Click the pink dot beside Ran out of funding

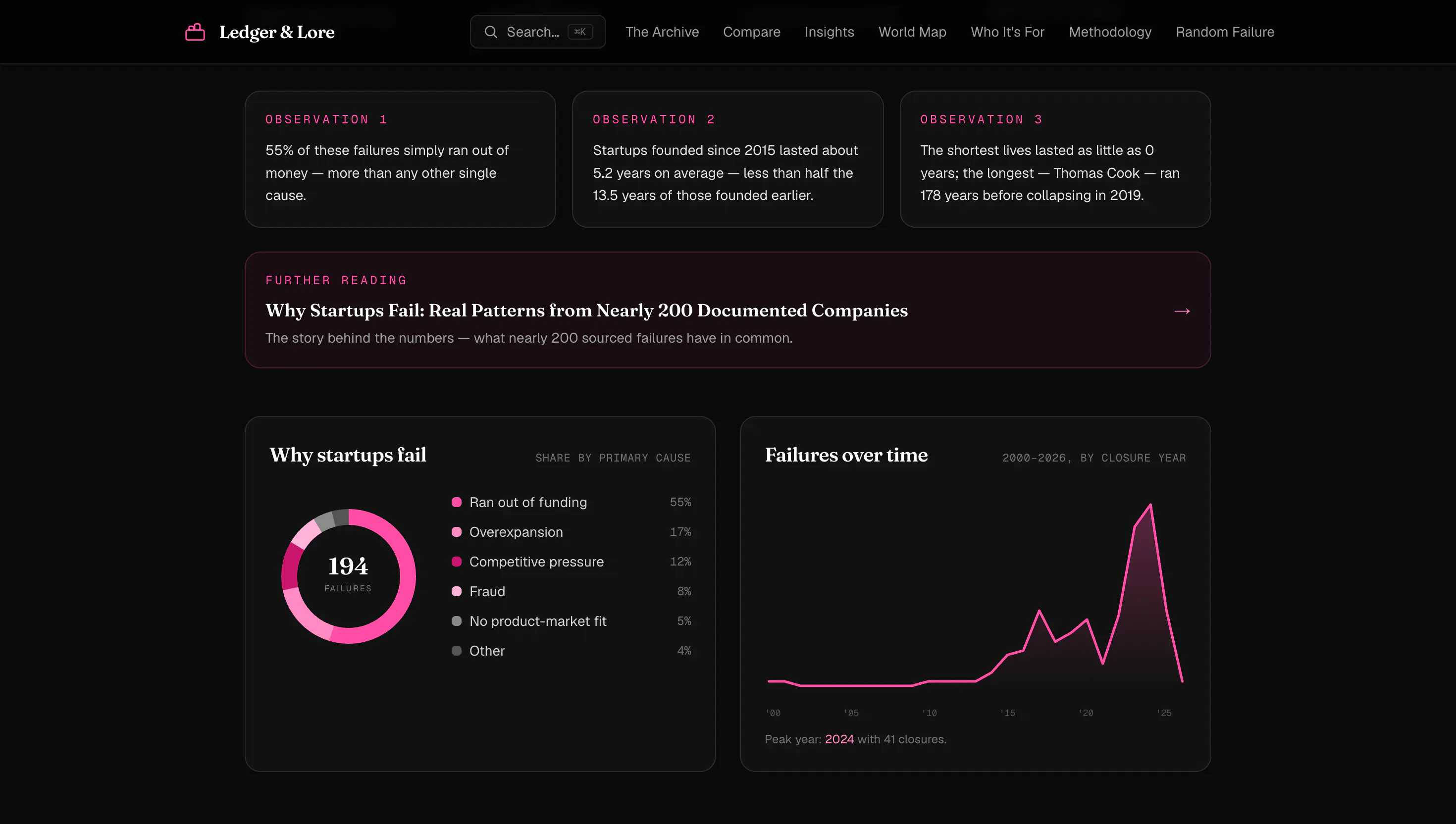pos(457,502)
